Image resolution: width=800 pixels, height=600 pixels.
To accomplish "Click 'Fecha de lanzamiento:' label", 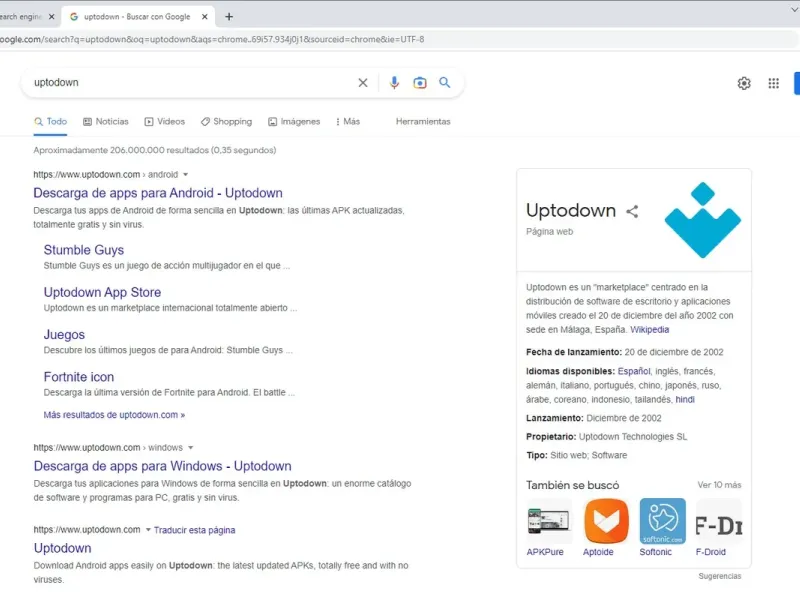I will pos(573,352).
